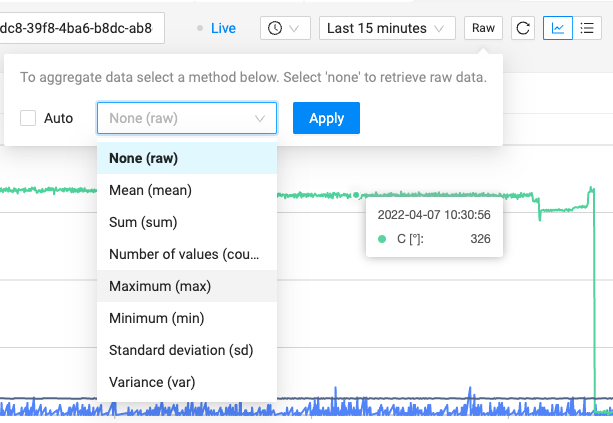The height and width of the screenshot is (423, 613).
Task: Switch to line chart view icon
Action: coord(558,28)
